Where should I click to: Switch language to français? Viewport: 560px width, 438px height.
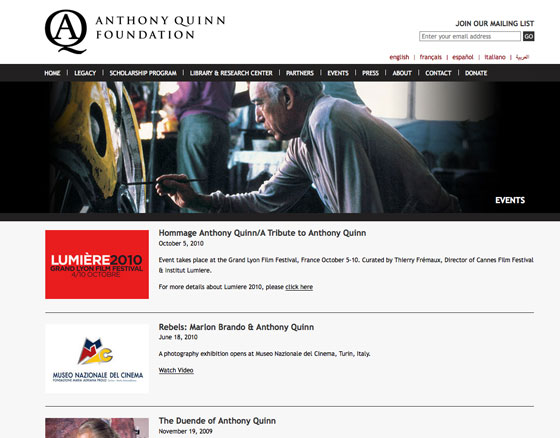(x=431, y=57)
